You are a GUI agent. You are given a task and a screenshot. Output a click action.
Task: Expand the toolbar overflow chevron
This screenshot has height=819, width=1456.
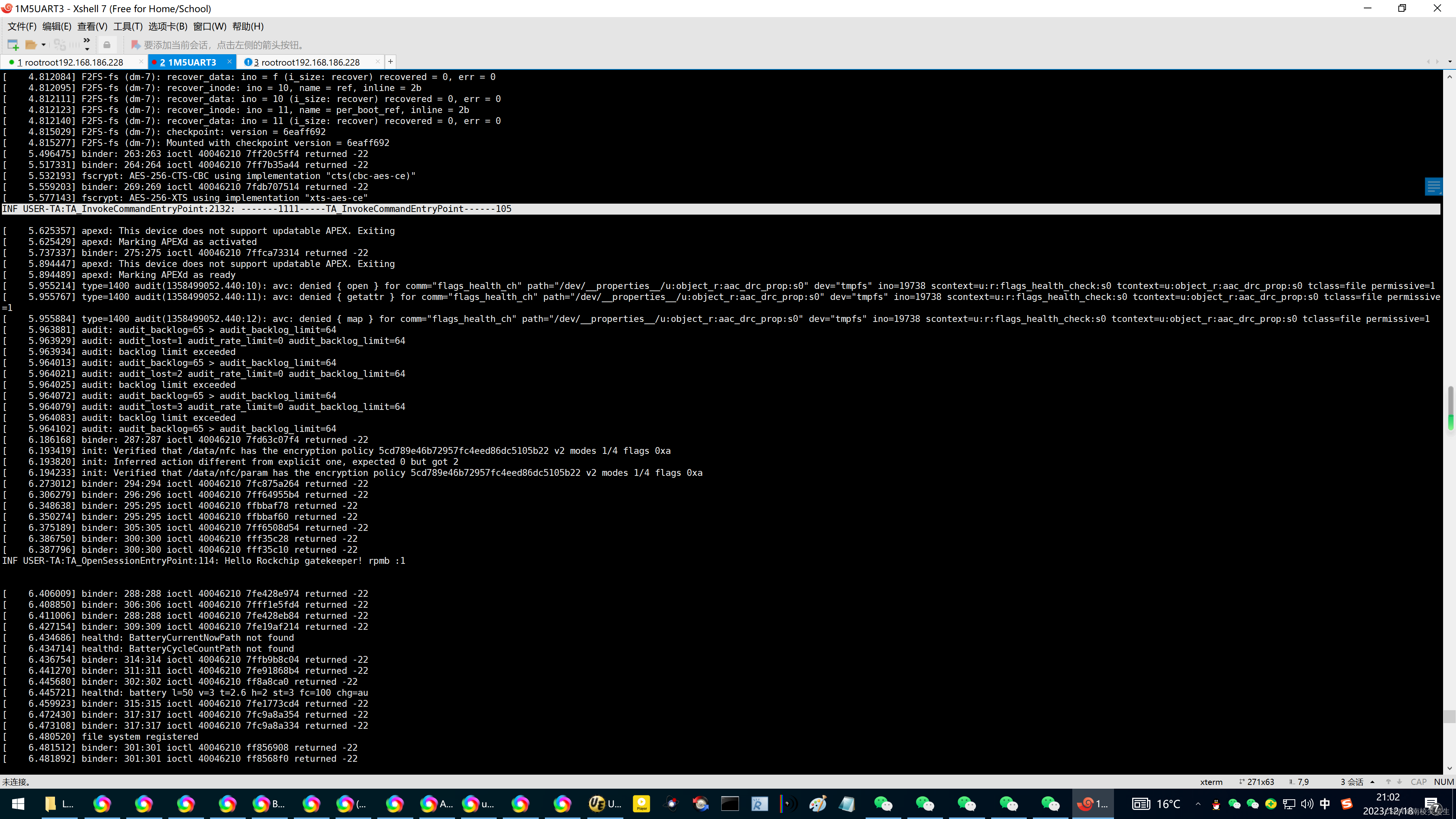tap(86, 41)
